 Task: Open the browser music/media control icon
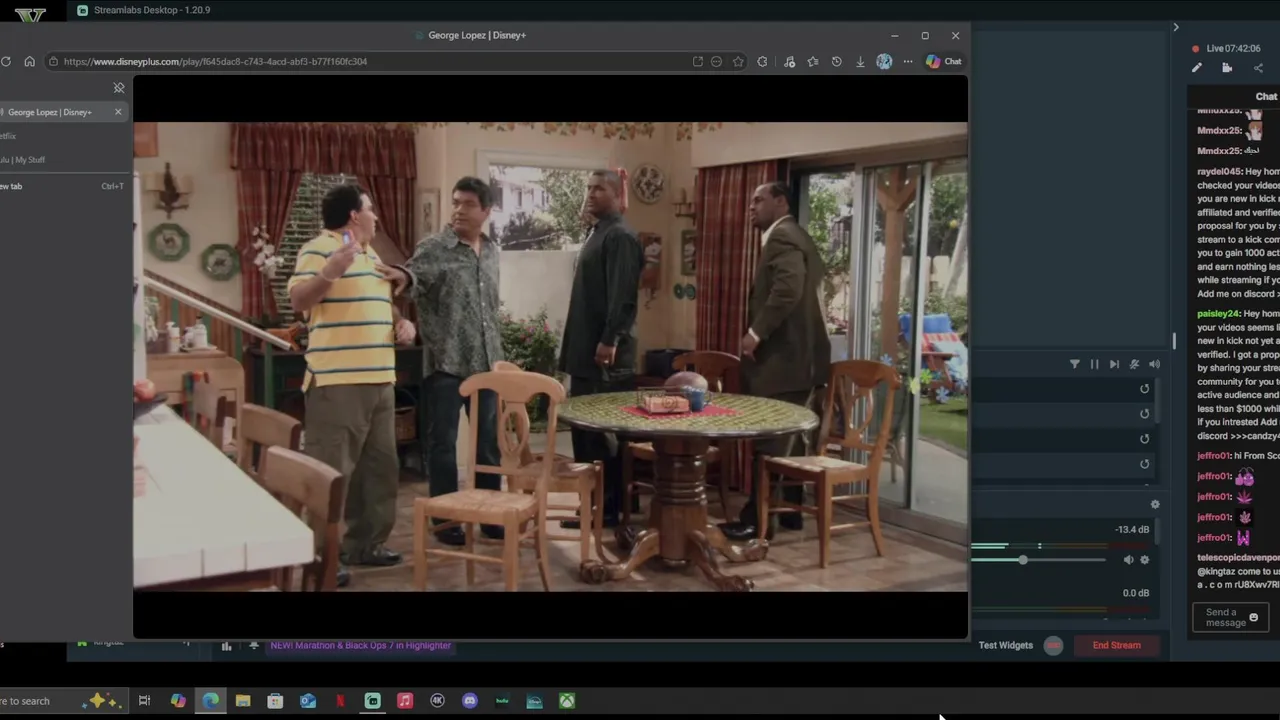point(789,61)
